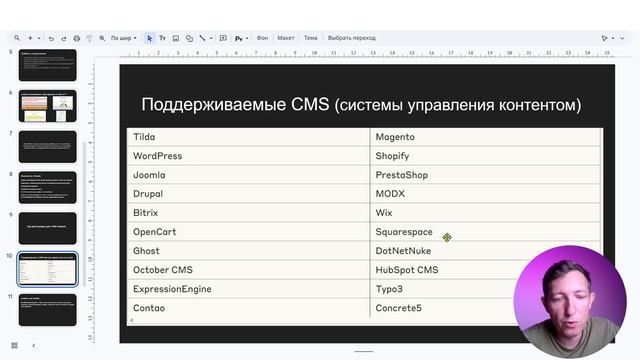Image resolution: width=640 pixels, height=360 pixels.
Task: Collapse the filmstrip with the left chevron
Action: click(x=33, y=345)
